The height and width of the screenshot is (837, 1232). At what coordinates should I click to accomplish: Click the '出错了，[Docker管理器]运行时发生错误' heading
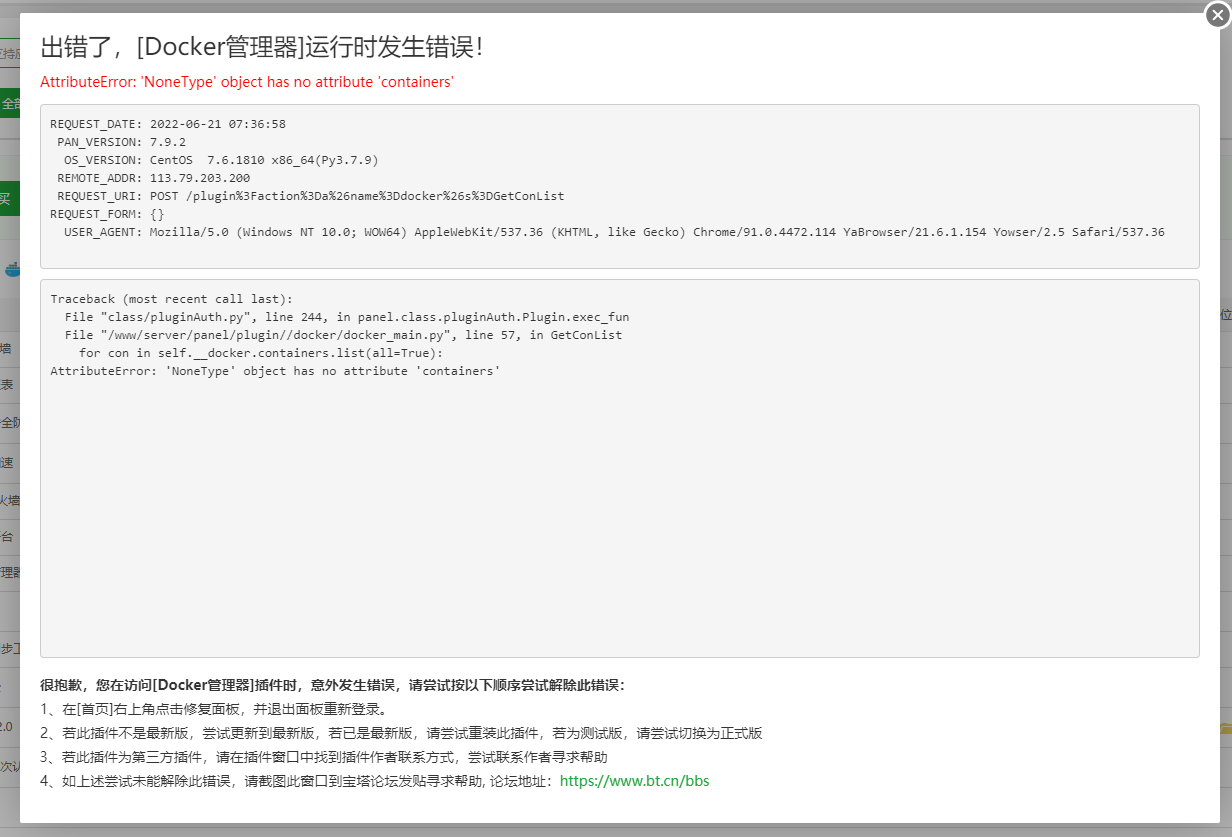pos(262,47)
